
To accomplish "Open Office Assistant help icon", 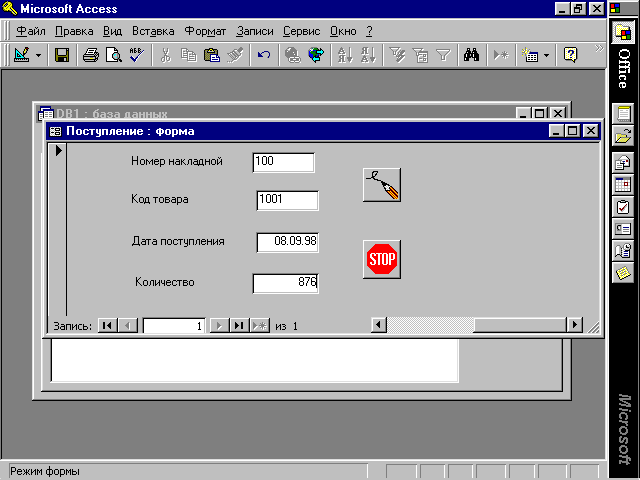I will (570, 55).
